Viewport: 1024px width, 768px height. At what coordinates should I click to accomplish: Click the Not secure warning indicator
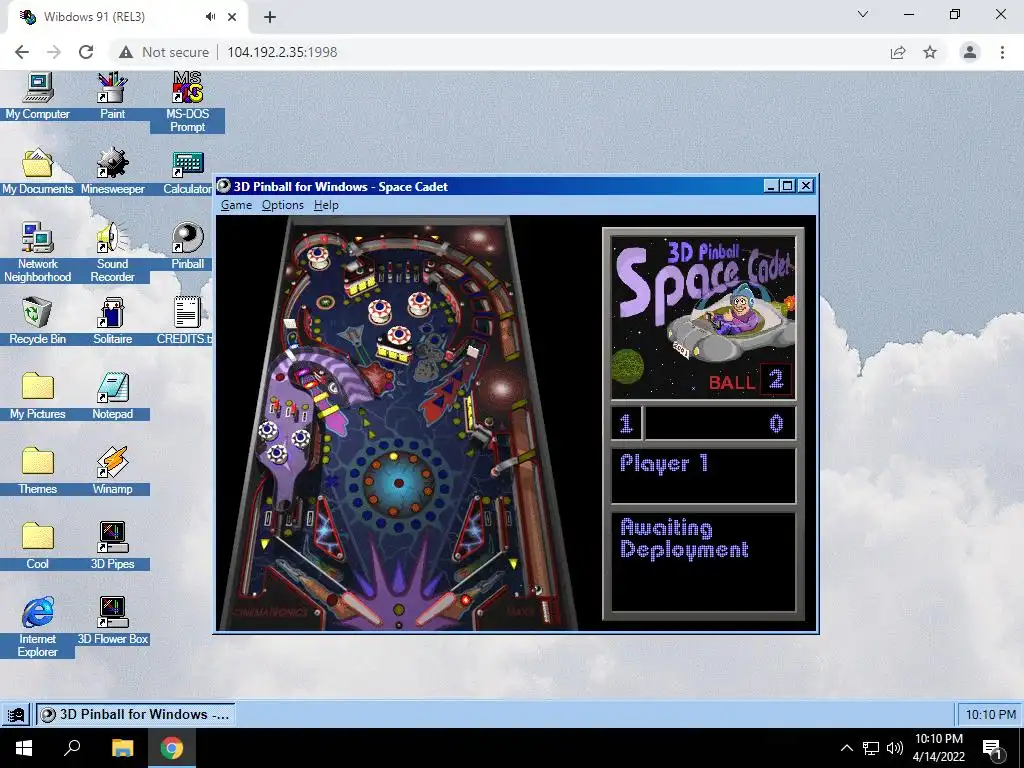[164, 52]
